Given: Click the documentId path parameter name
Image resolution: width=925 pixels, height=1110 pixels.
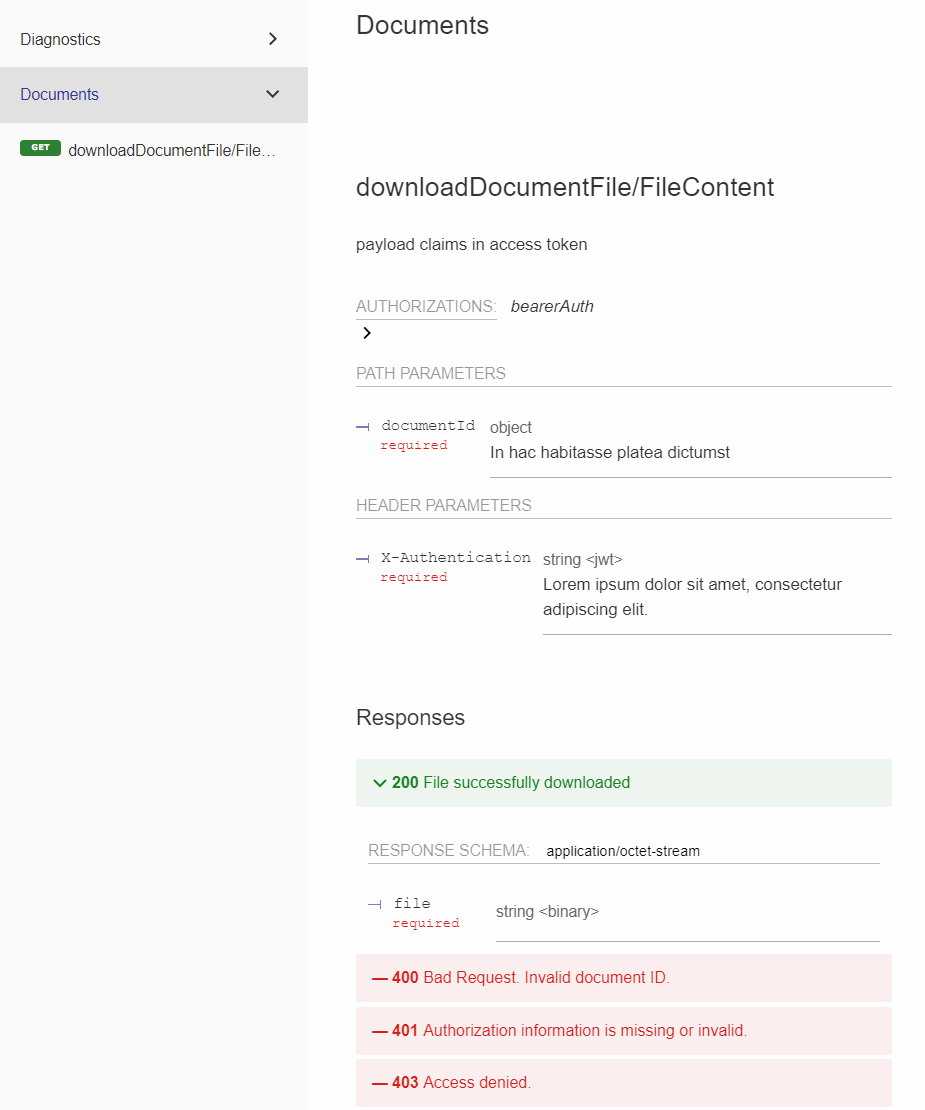Looking at the screenshot, I should [428, 426].
